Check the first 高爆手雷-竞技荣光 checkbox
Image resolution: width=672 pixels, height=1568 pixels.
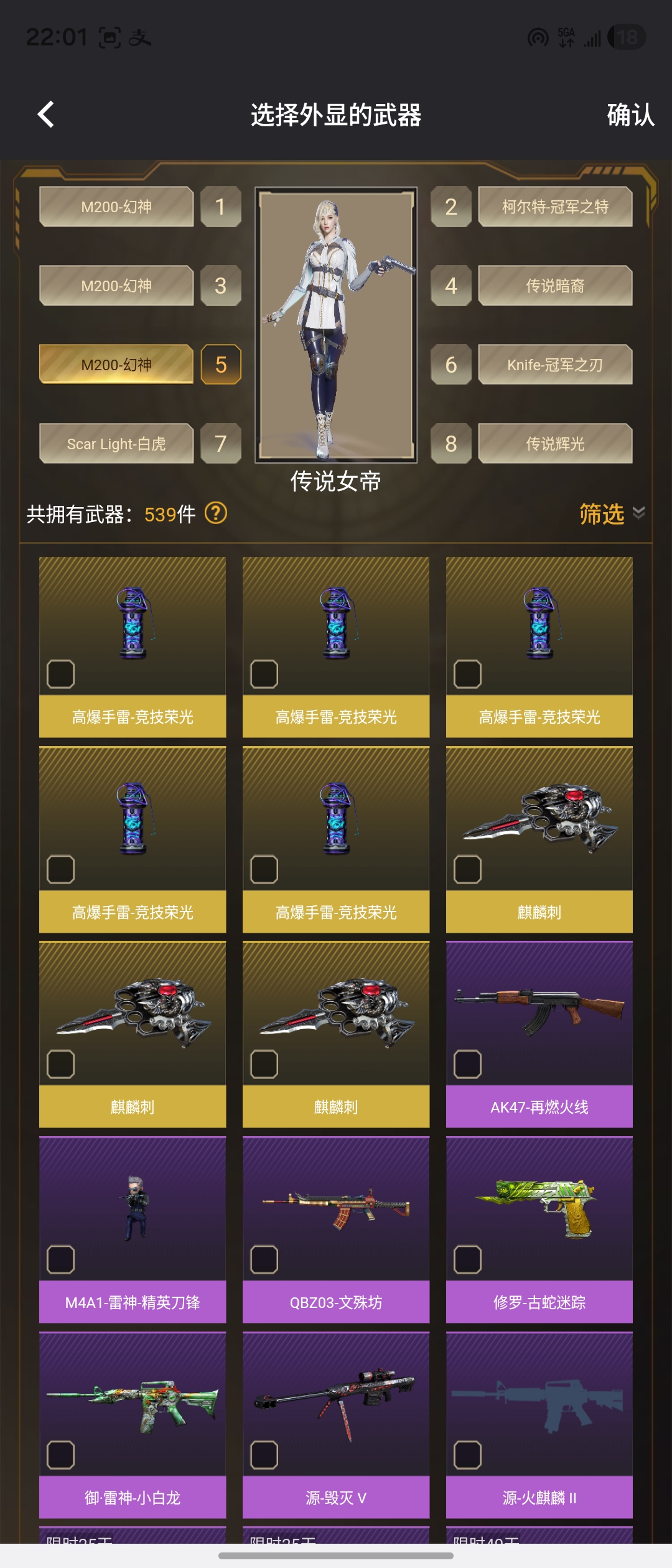[x=61, y=674]
